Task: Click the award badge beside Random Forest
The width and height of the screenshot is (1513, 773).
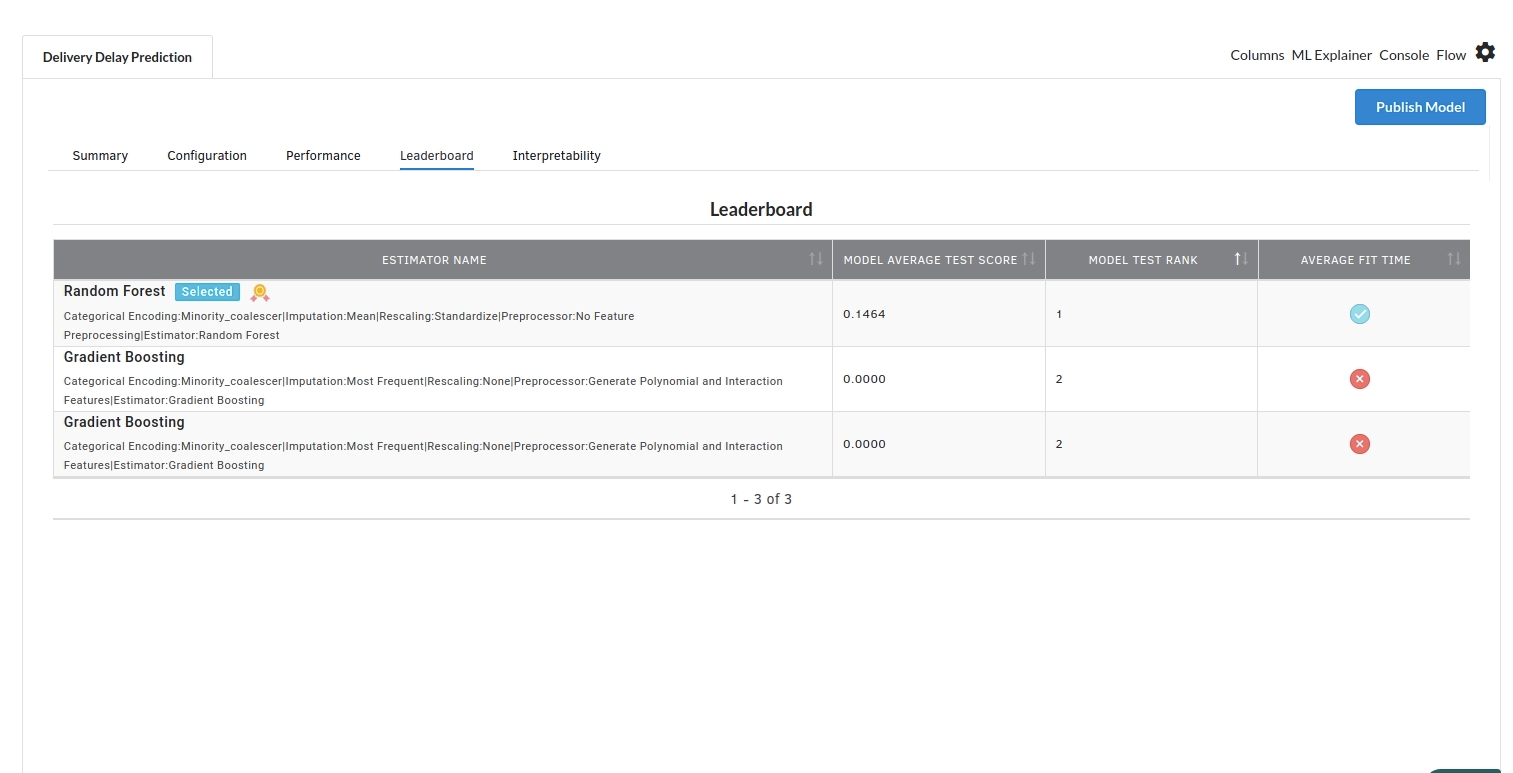Action: point(260,292)
